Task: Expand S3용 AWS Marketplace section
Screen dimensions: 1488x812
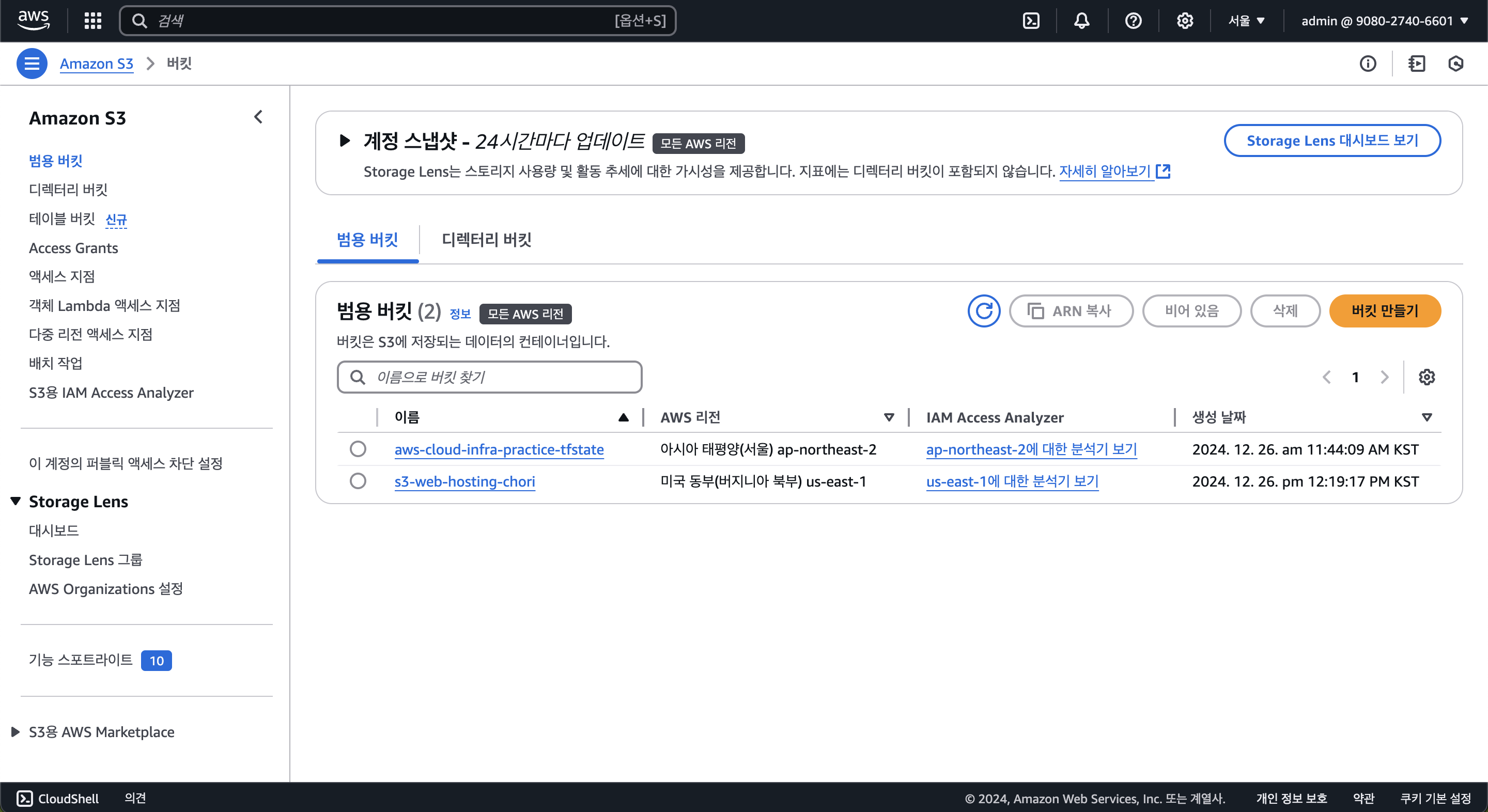Action: click(16, 732)
